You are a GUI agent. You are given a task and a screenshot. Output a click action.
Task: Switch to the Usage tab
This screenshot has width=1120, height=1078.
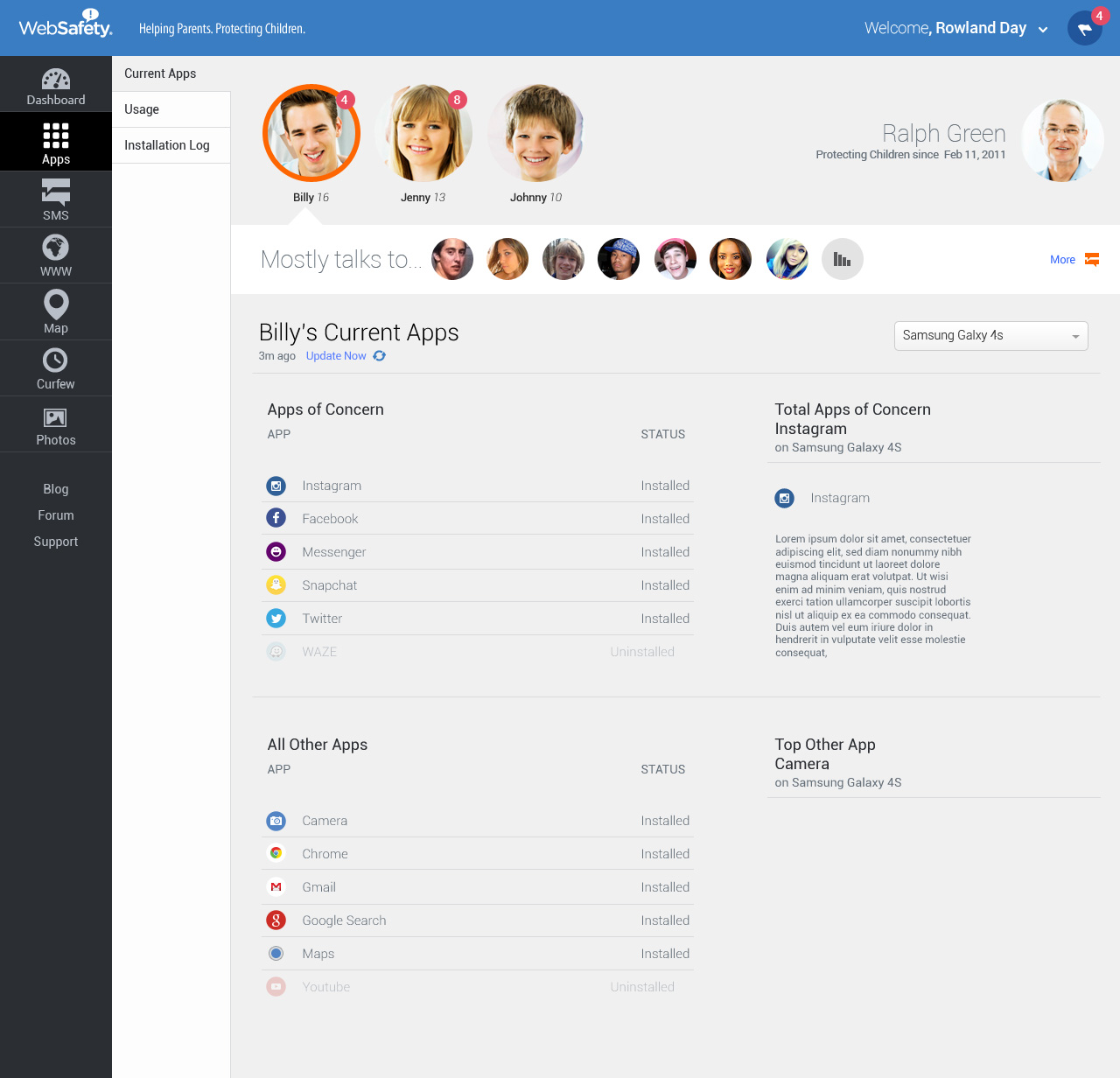coord(141,108)
